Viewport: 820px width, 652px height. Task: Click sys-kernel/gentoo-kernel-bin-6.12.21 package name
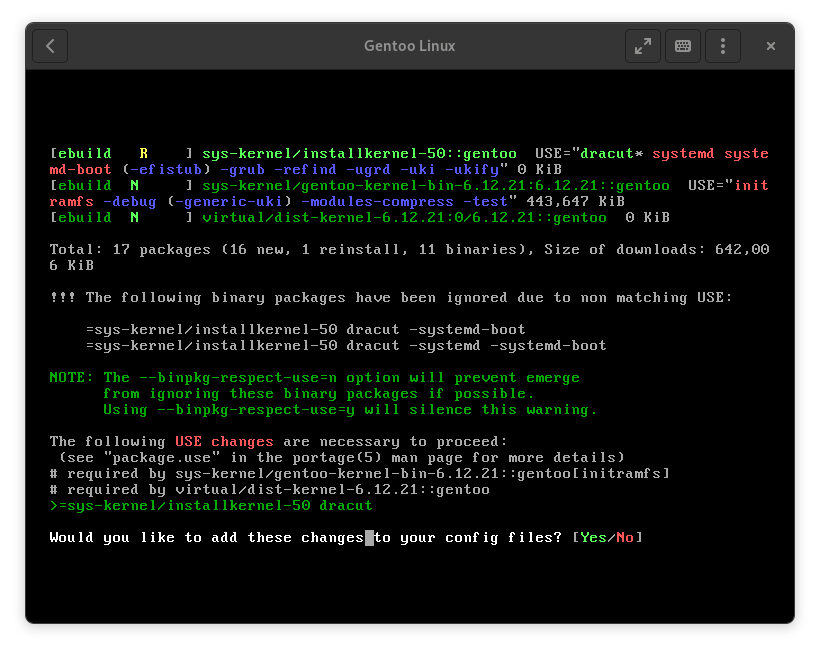click(436, 186)
